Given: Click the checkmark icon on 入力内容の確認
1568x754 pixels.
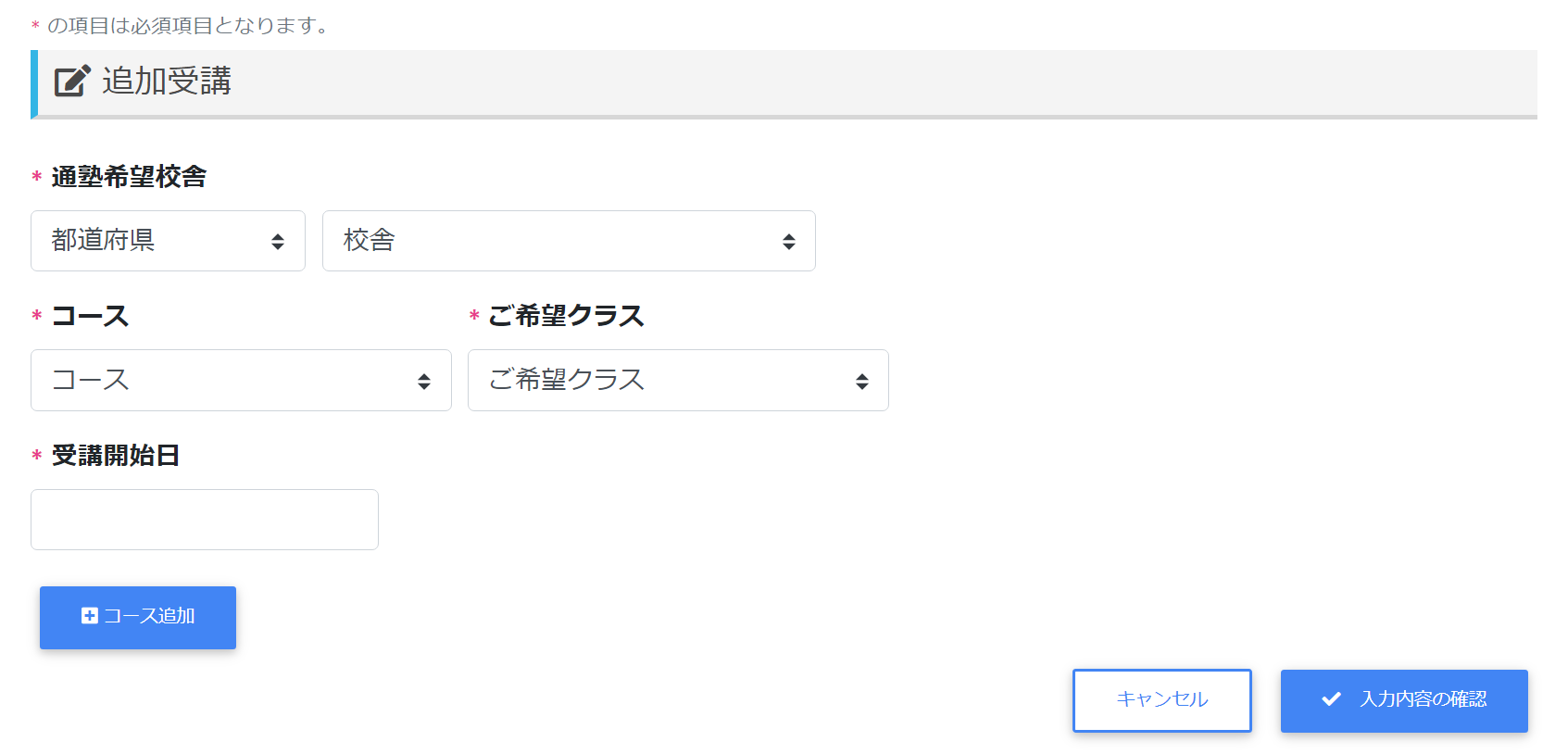Looking at the screenshot, I should coord(1331,699).
